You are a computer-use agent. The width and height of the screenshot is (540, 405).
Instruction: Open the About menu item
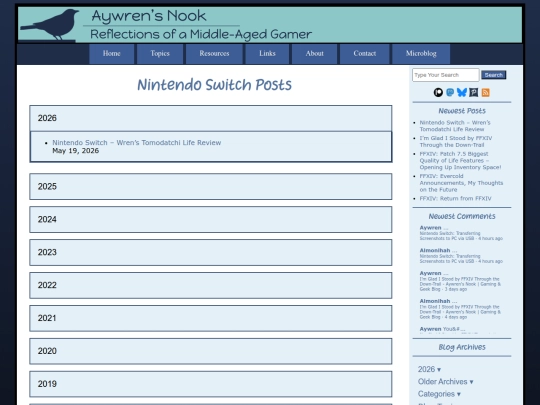[x=314, y=54]
